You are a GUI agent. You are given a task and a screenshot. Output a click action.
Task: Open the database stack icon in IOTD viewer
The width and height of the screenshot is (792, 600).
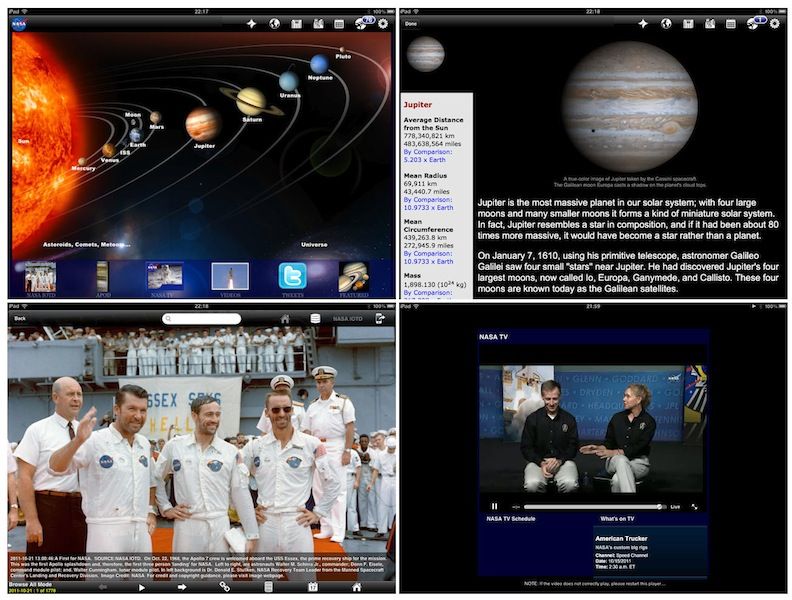[315, 318]
